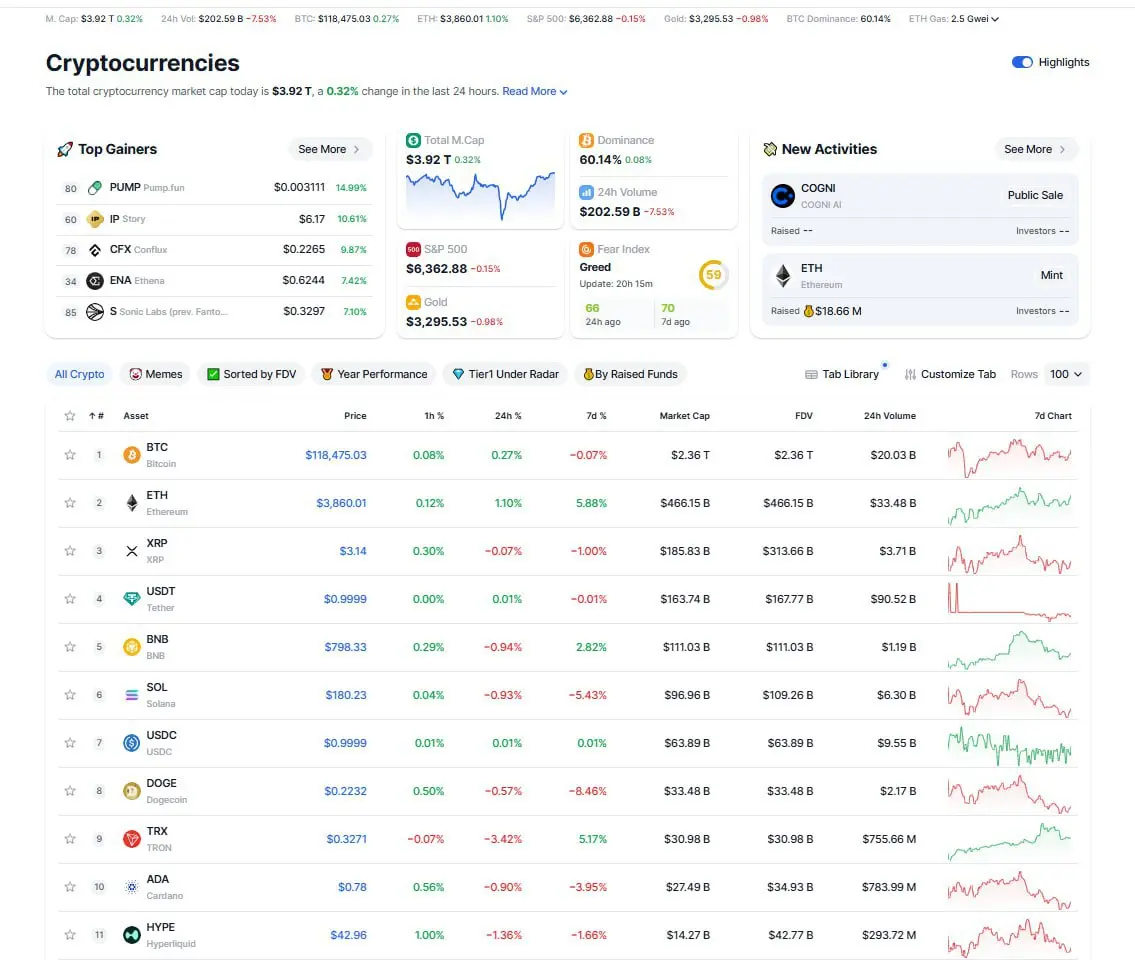Click the Solana logo icon
Viewport: 1135px width, 960px height.
pos(132,695)
